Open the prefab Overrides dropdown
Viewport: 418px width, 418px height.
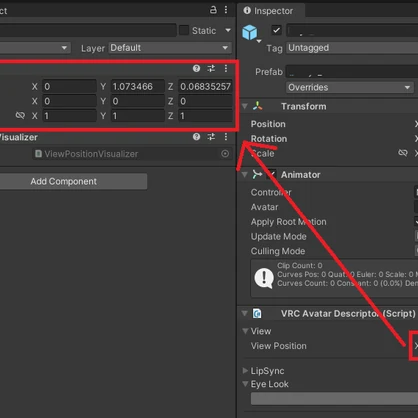pyautogui.click(x=349, y=87)
